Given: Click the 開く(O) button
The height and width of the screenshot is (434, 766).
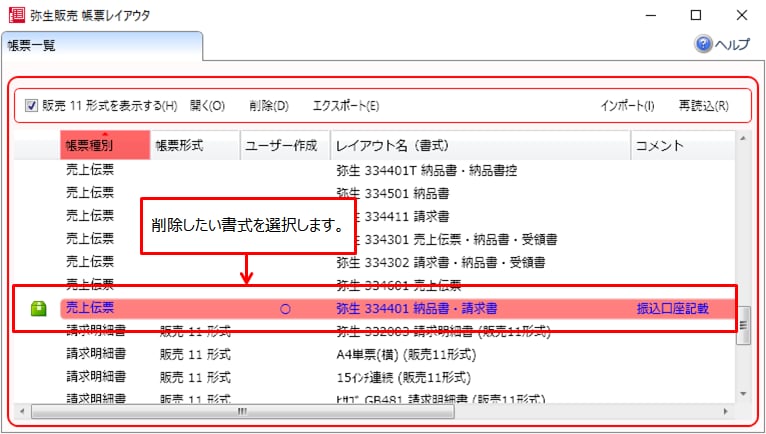Looking at the screenshot, I should pyautogui.click(x=207, y=106).
